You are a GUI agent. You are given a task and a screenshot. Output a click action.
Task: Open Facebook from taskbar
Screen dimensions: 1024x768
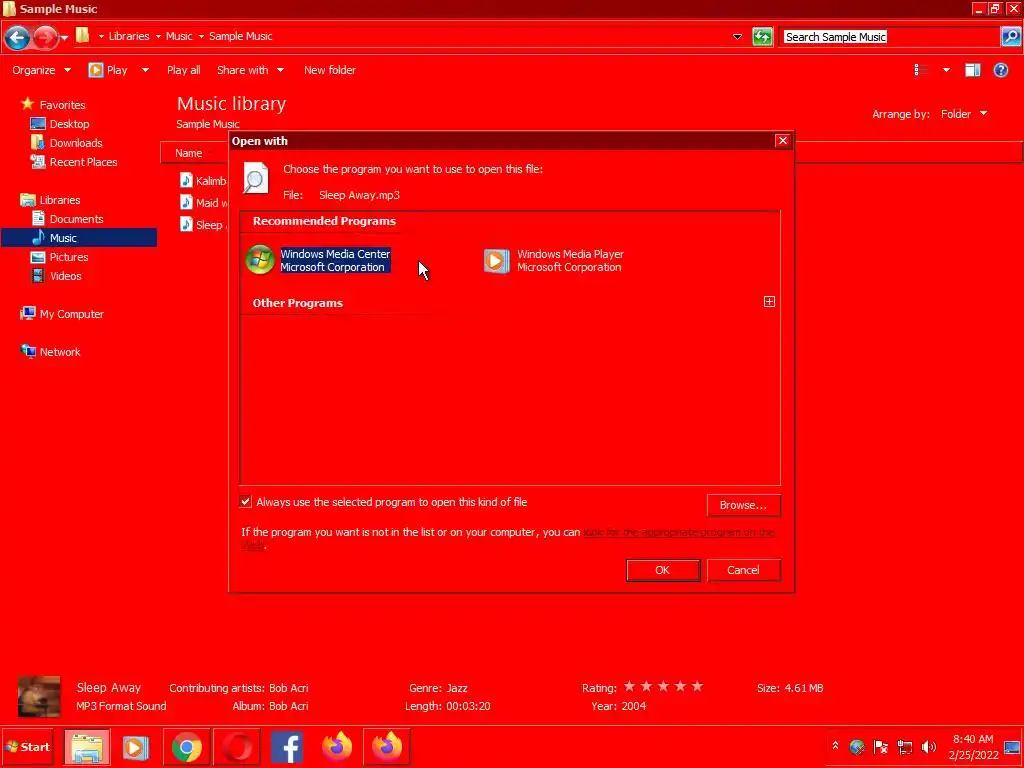pos(287,747)
